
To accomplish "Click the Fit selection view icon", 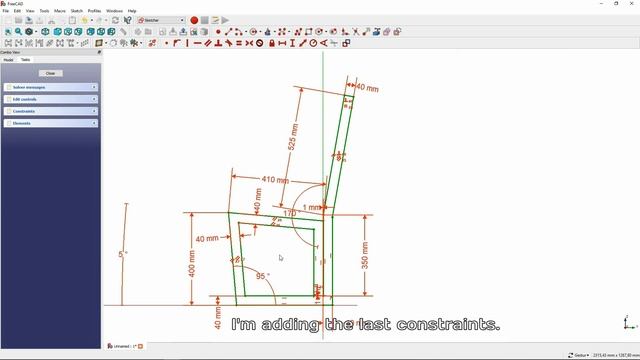I will pos(18,31).
